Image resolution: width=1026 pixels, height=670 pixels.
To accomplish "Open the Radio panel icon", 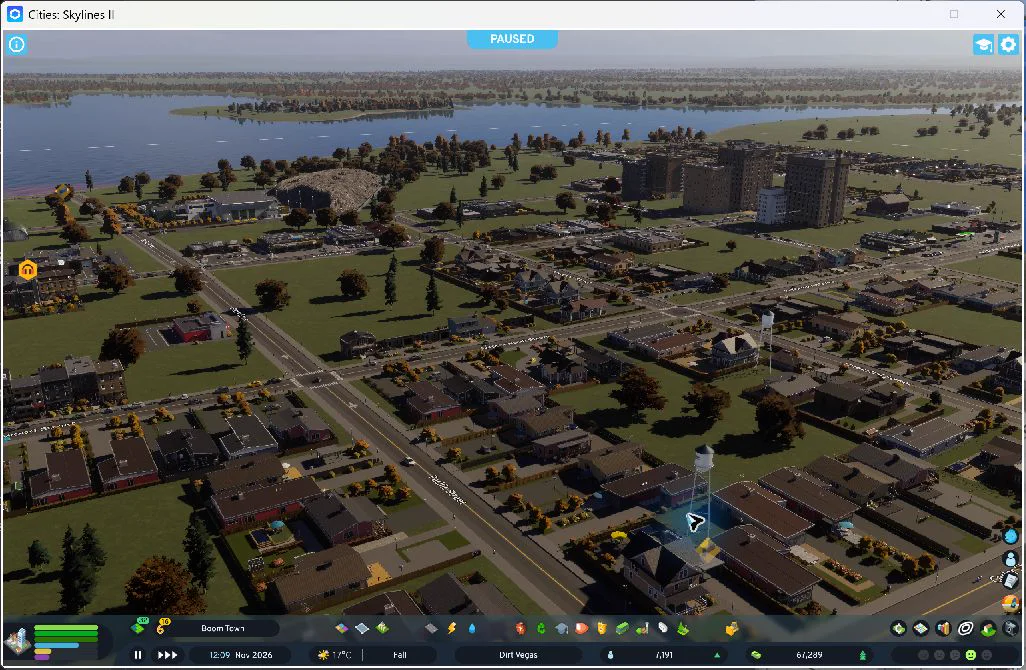I will tap(1011, 602).
